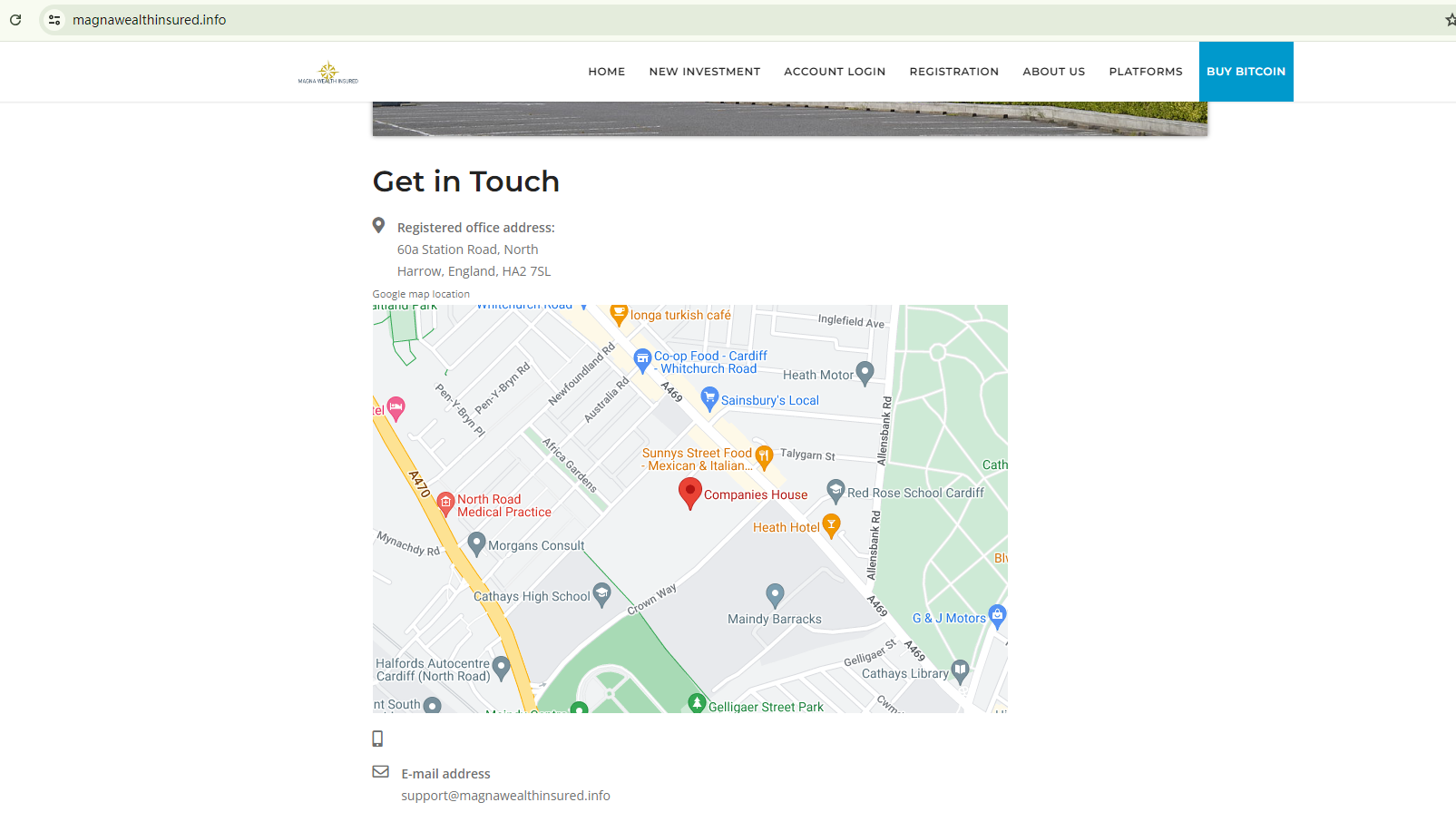This screenshot has height=822, width=1456.
Task: Click the location pin beside registered office address
Action: click(379, 226)
